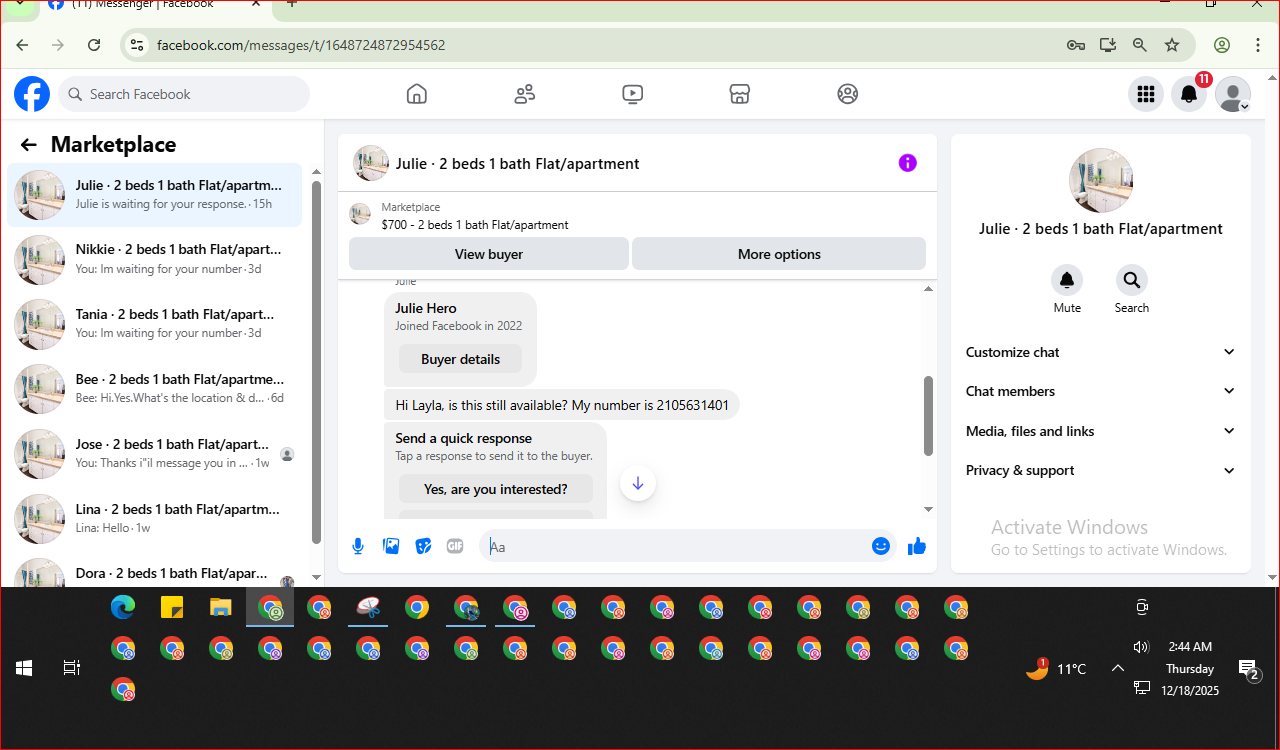Image resolution: width=1280 pixels, height=750 pixels.
Task: Open Chrome three-dot menu
Action: (1258, 45)
